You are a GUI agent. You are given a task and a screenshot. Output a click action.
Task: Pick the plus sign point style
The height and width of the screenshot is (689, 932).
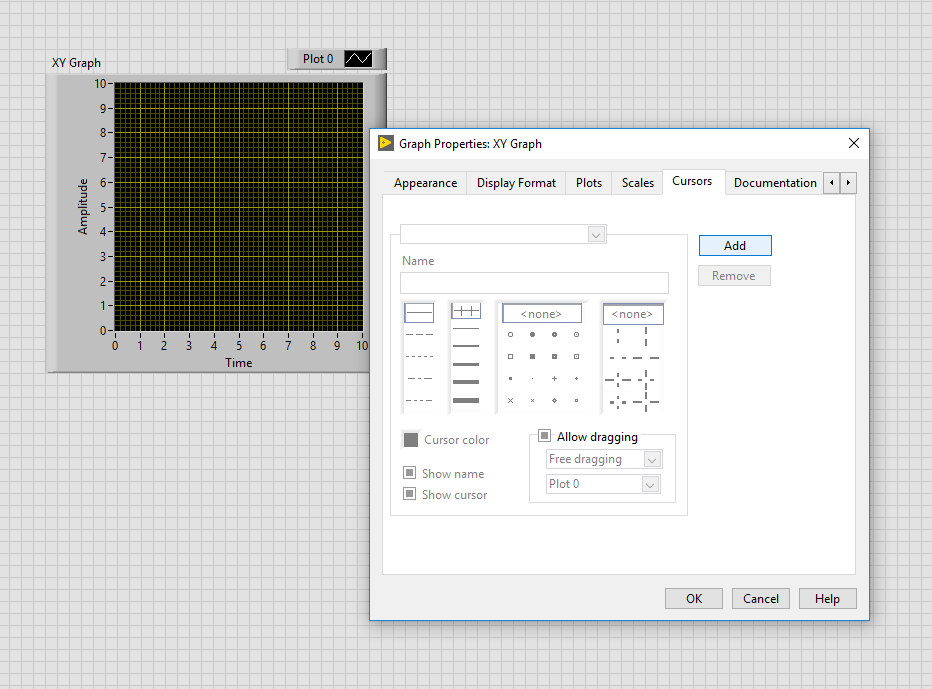(554, 378)
